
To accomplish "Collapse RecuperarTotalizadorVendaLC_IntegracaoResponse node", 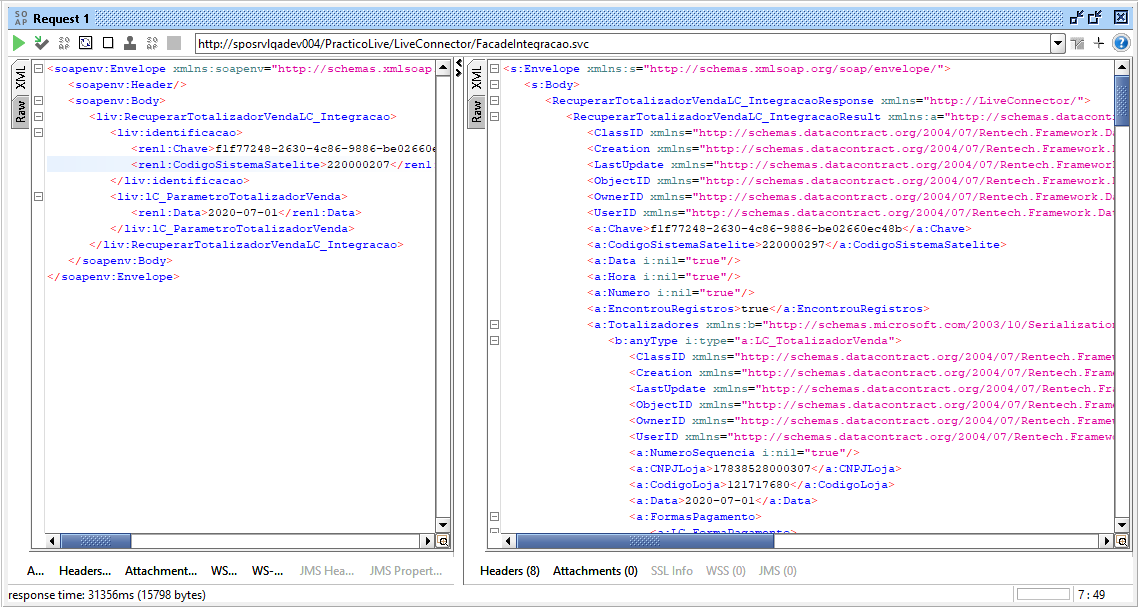I will point(494,101).
